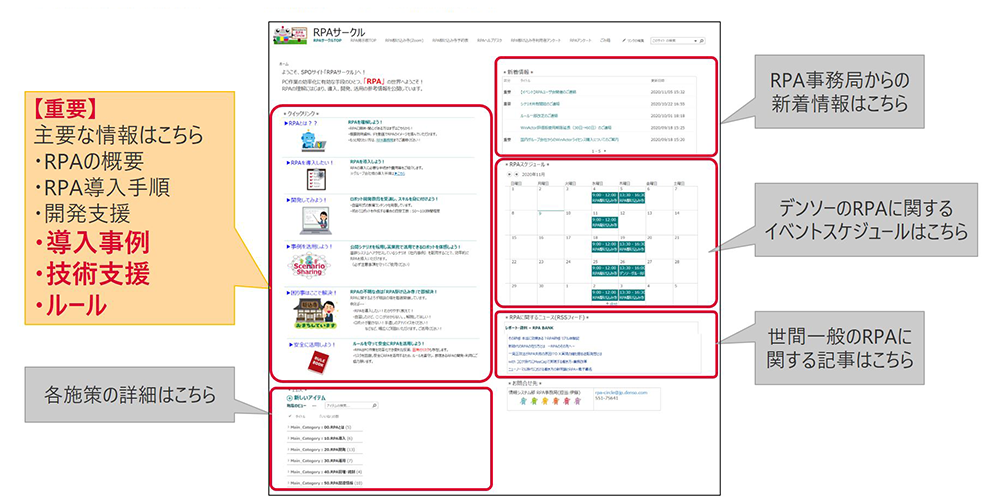Image resolution: width=1000 pixels, height=500 pixels.
Task: Click the site search magnifier icon
Action: click(702, 40)
